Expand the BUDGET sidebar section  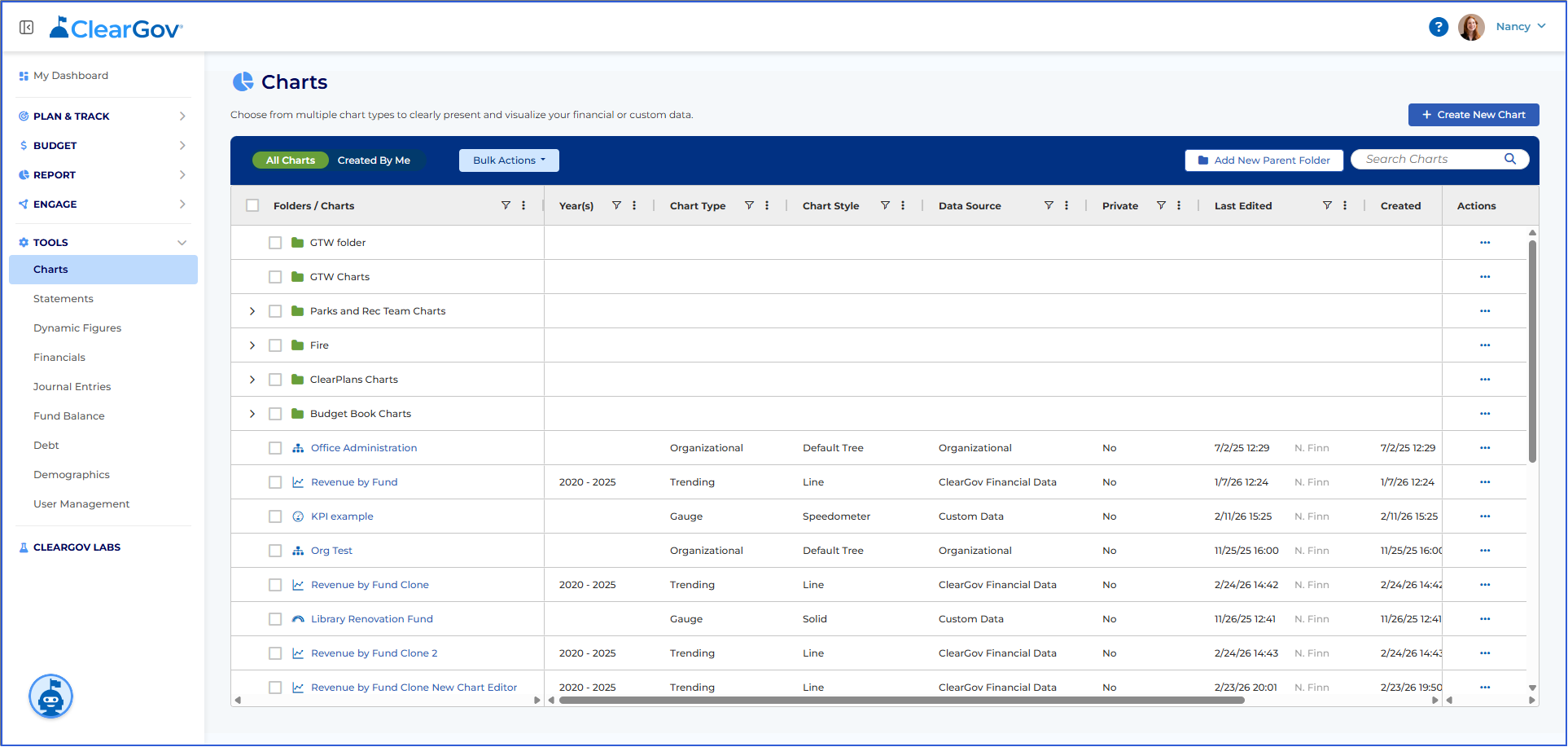[x=103, y=146]
